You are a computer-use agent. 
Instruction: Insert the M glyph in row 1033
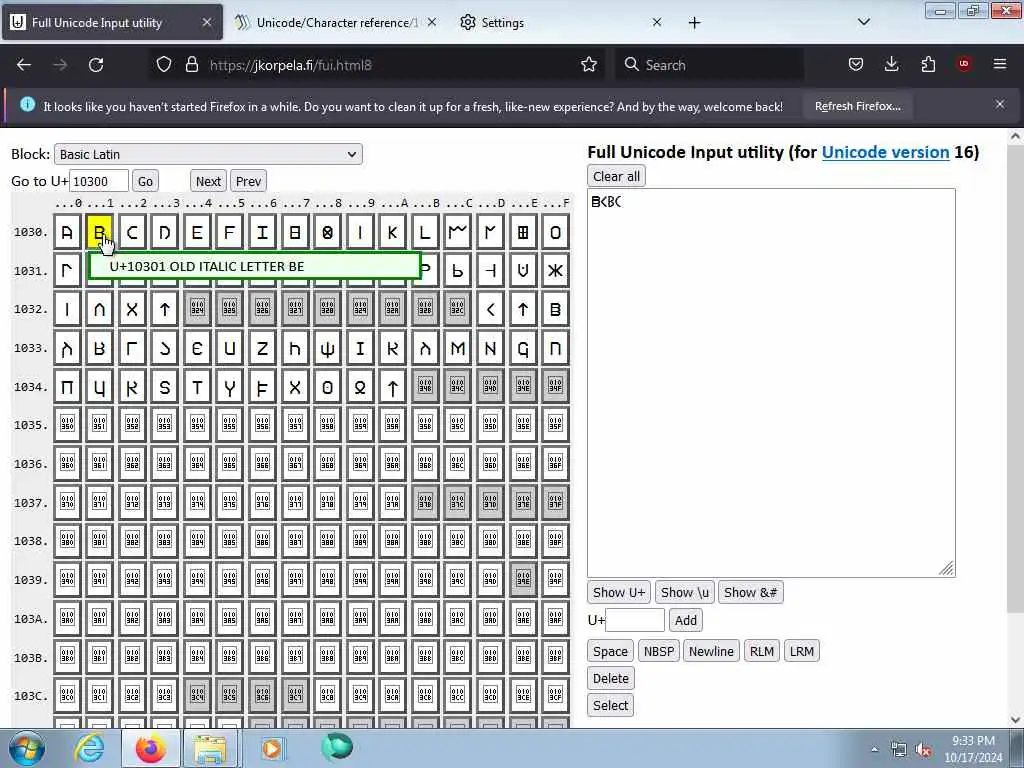[458, 348]
